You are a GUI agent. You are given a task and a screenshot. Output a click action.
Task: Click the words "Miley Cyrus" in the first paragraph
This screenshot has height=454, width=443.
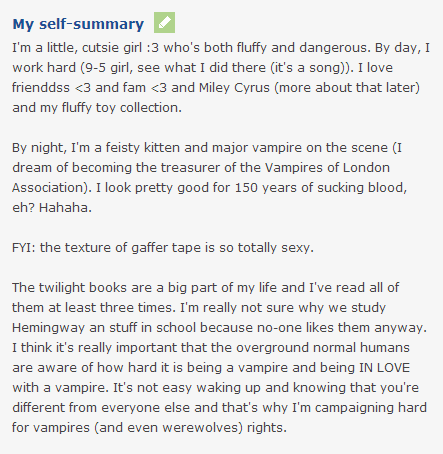point(234,88)
